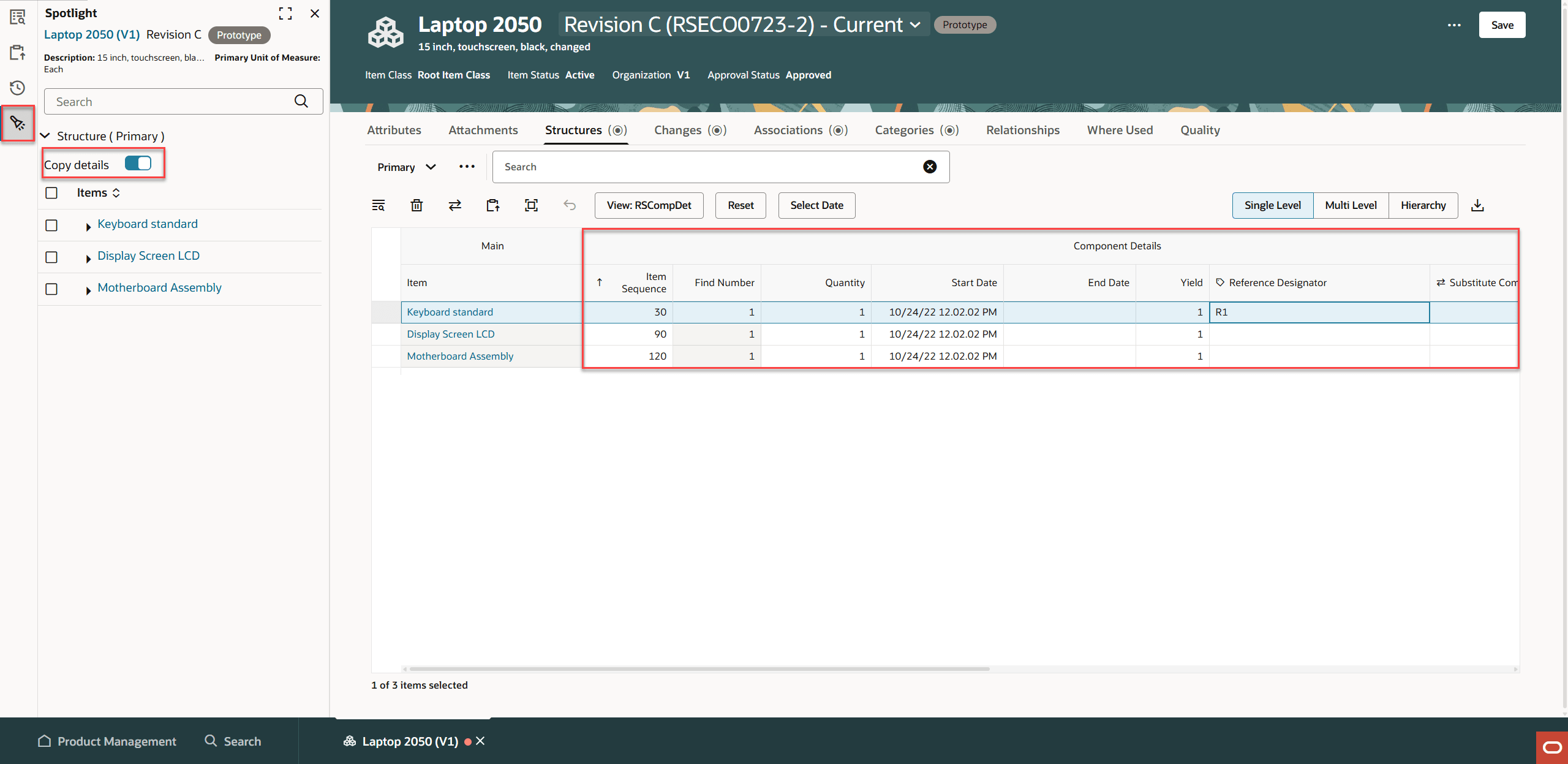
Task: Switch to Multi Level view mode
Action: tap(1351, 205)
